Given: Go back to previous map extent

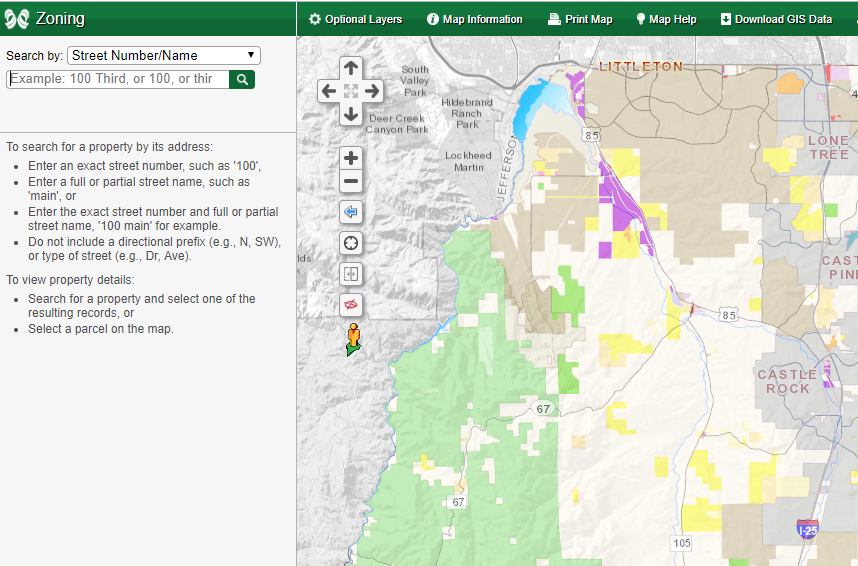Looking at the screenshot, I should (x=350, y=212).
